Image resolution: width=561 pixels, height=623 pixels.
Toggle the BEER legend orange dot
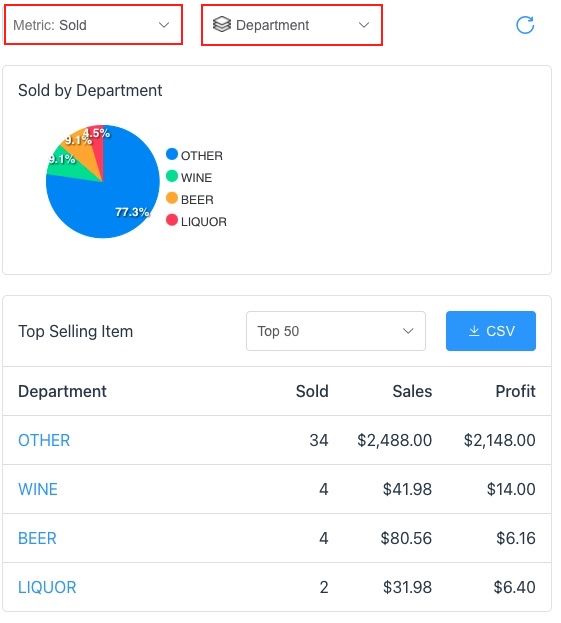pyautogui.click(x=172, y=198)
